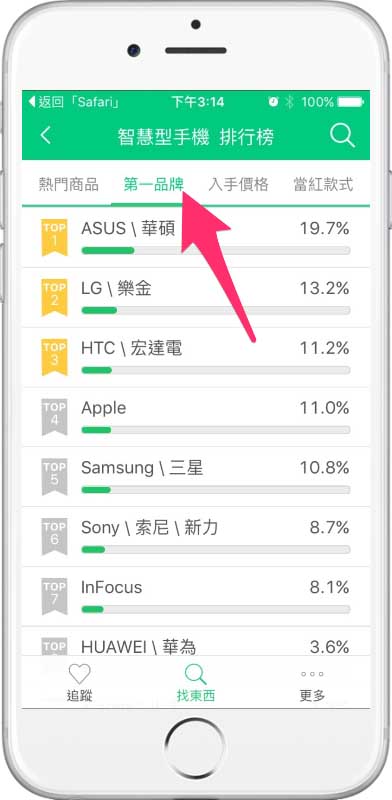Select the 第一品牌 tab
Screen dimensions: 392x800
click(154, 184)
